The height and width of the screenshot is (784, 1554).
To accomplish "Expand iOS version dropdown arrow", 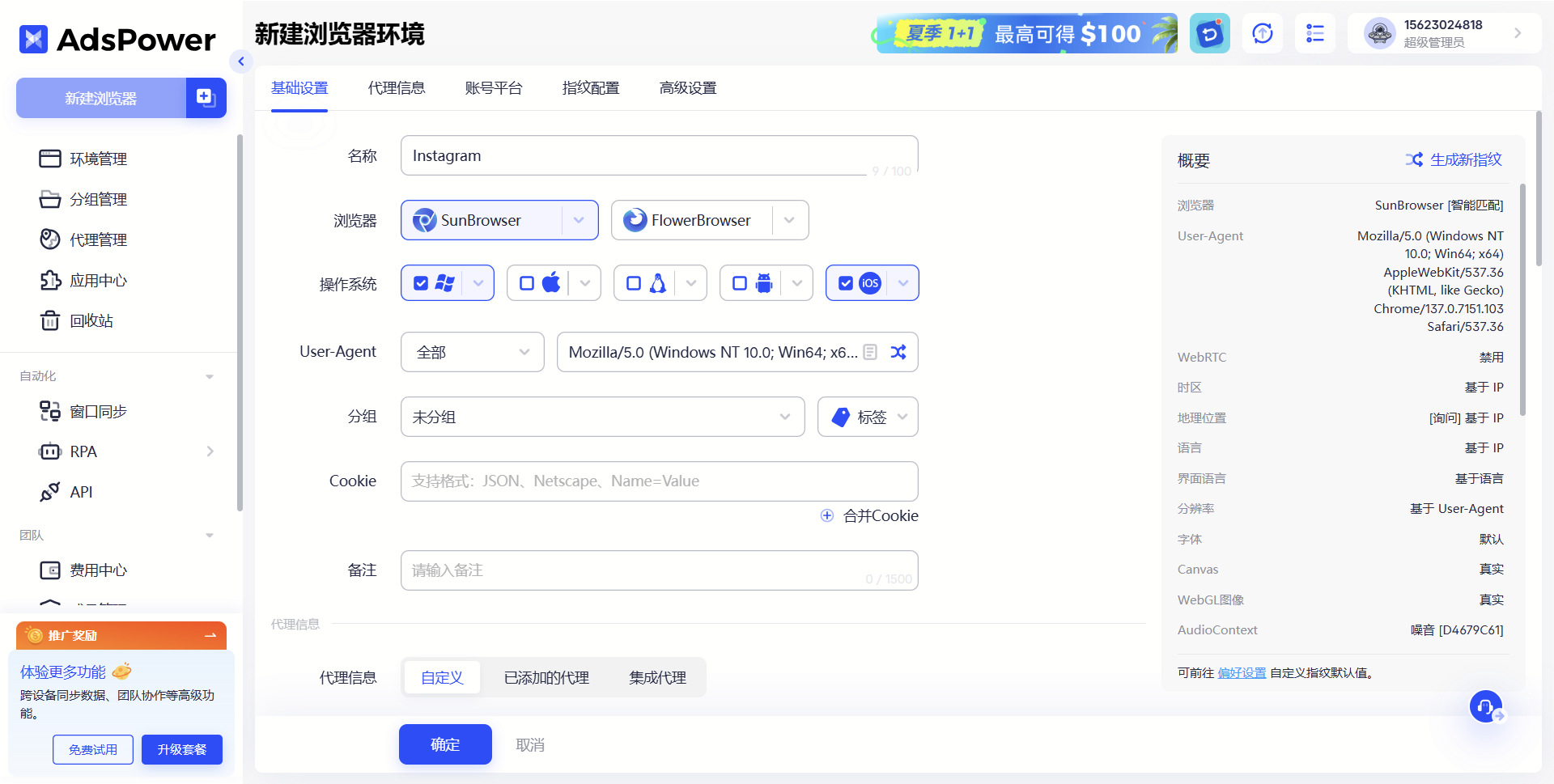I will [903, 283].
